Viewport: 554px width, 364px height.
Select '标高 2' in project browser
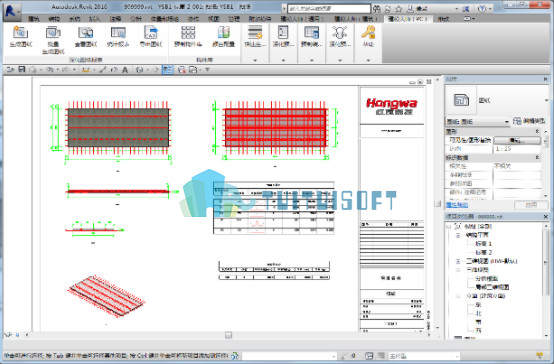pos(483,252)
